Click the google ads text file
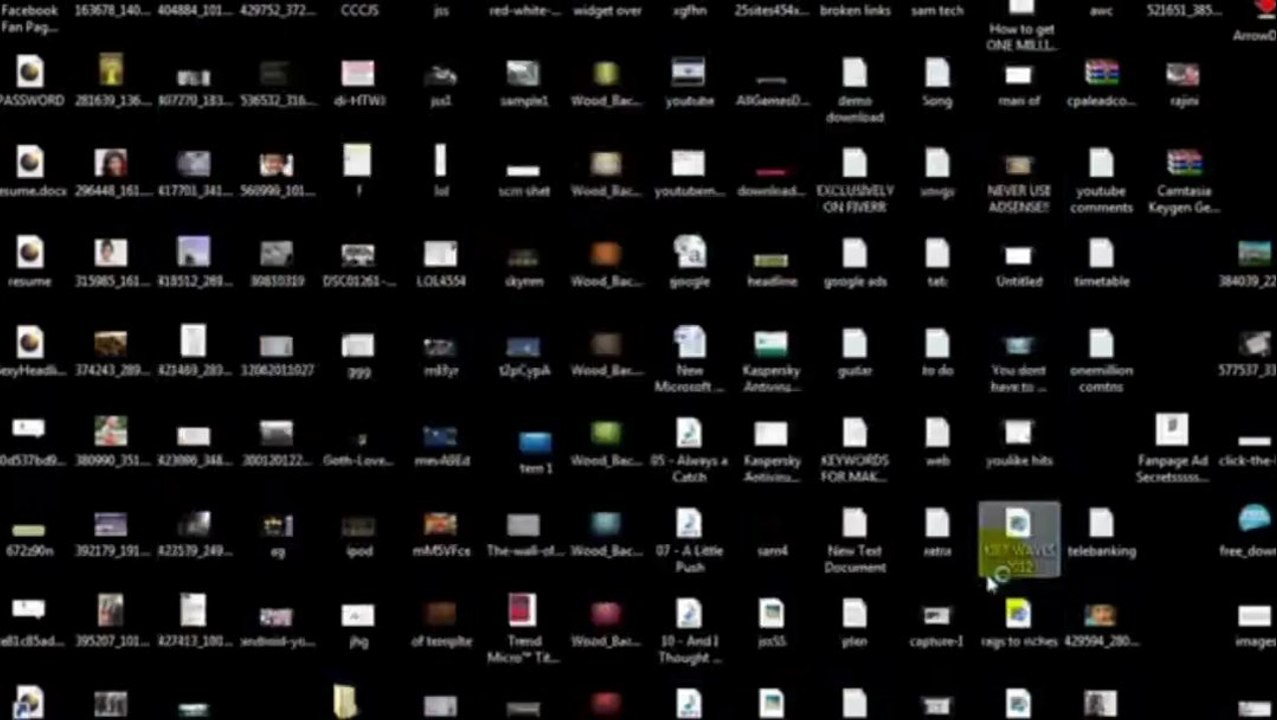This screenshot has height=720, width=1277. point(854,252)
